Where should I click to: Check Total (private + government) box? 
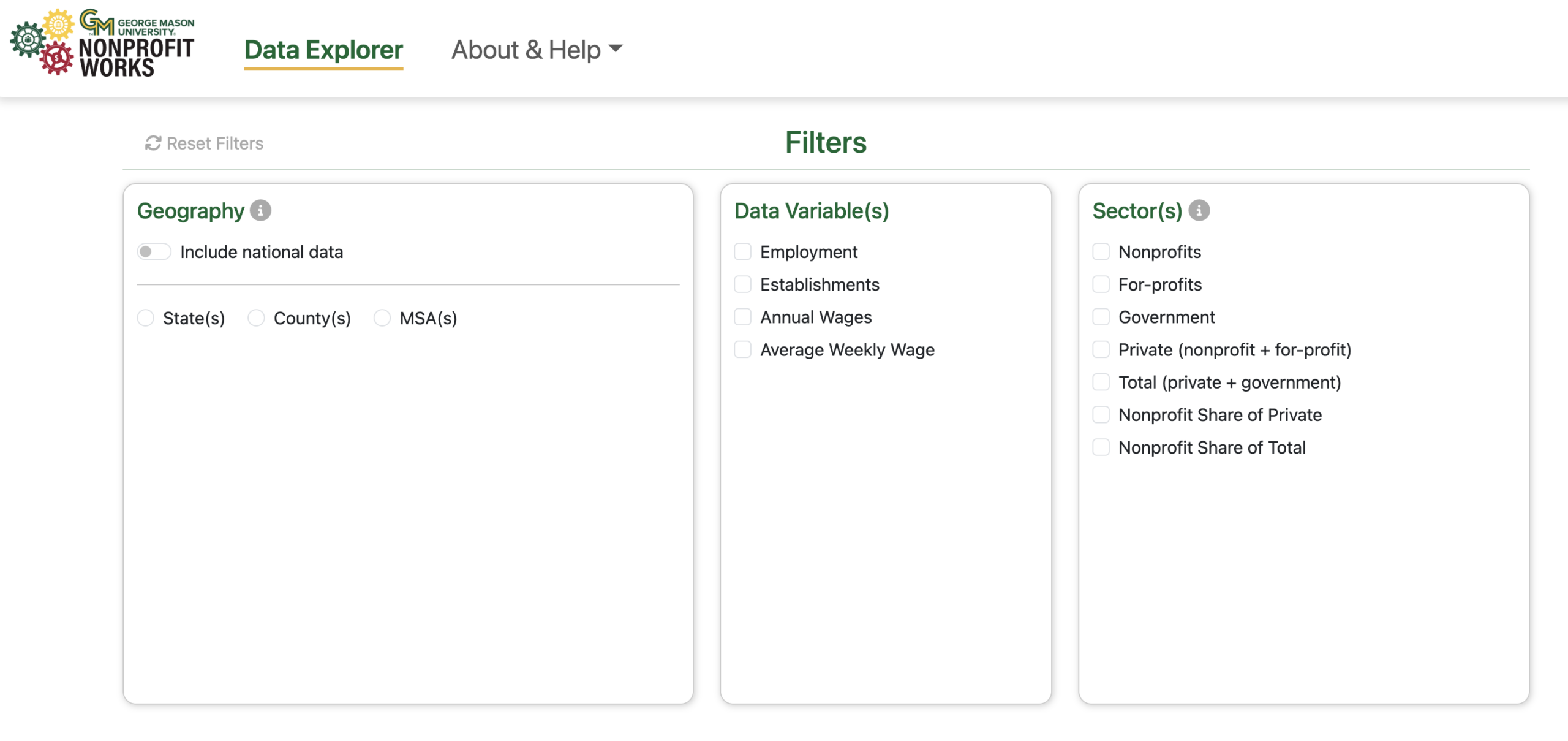click(x=1101, y=382)
